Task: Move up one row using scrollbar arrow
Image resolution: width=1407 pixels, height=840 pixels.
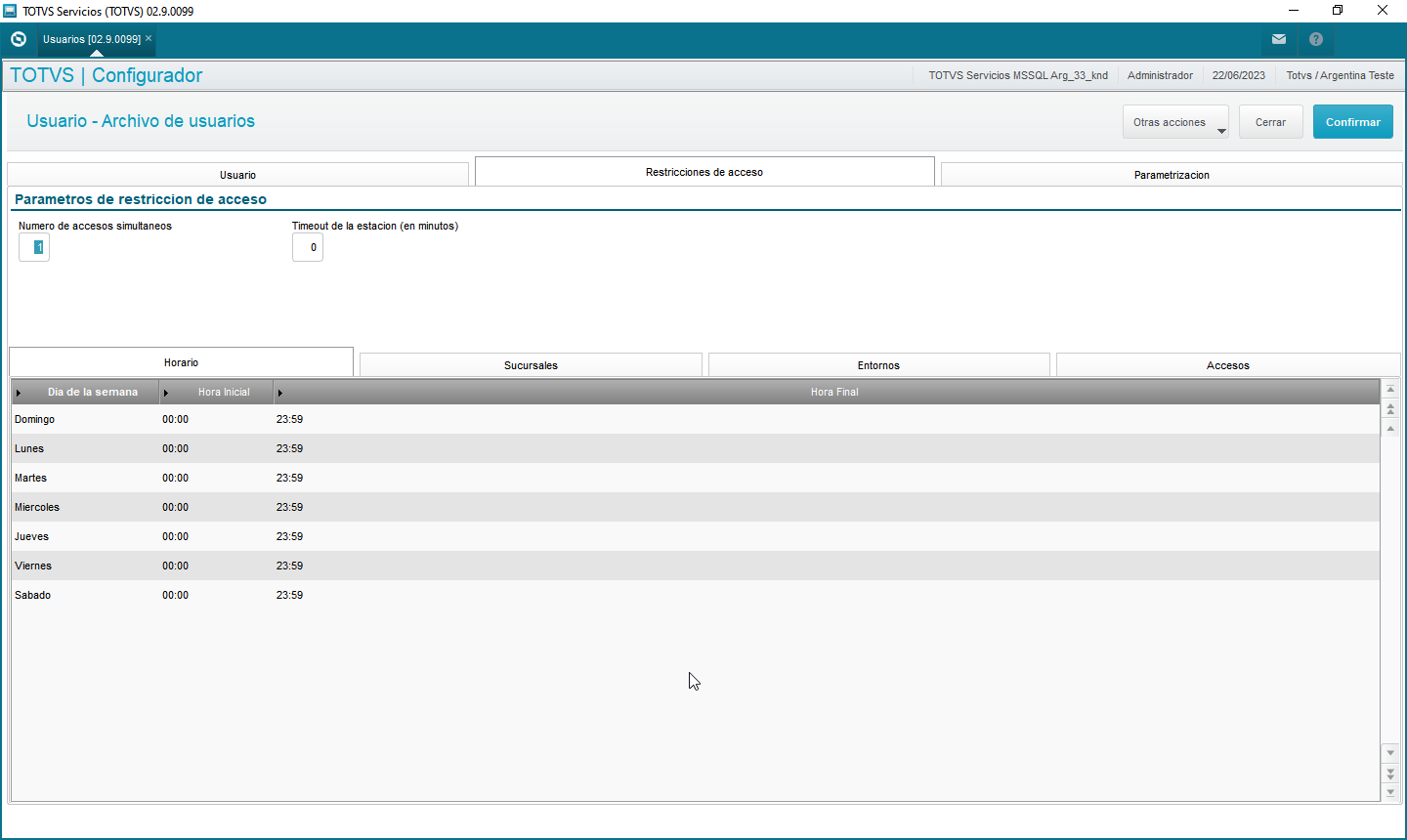Action: pyautogui.click(x=1390, y=428)
